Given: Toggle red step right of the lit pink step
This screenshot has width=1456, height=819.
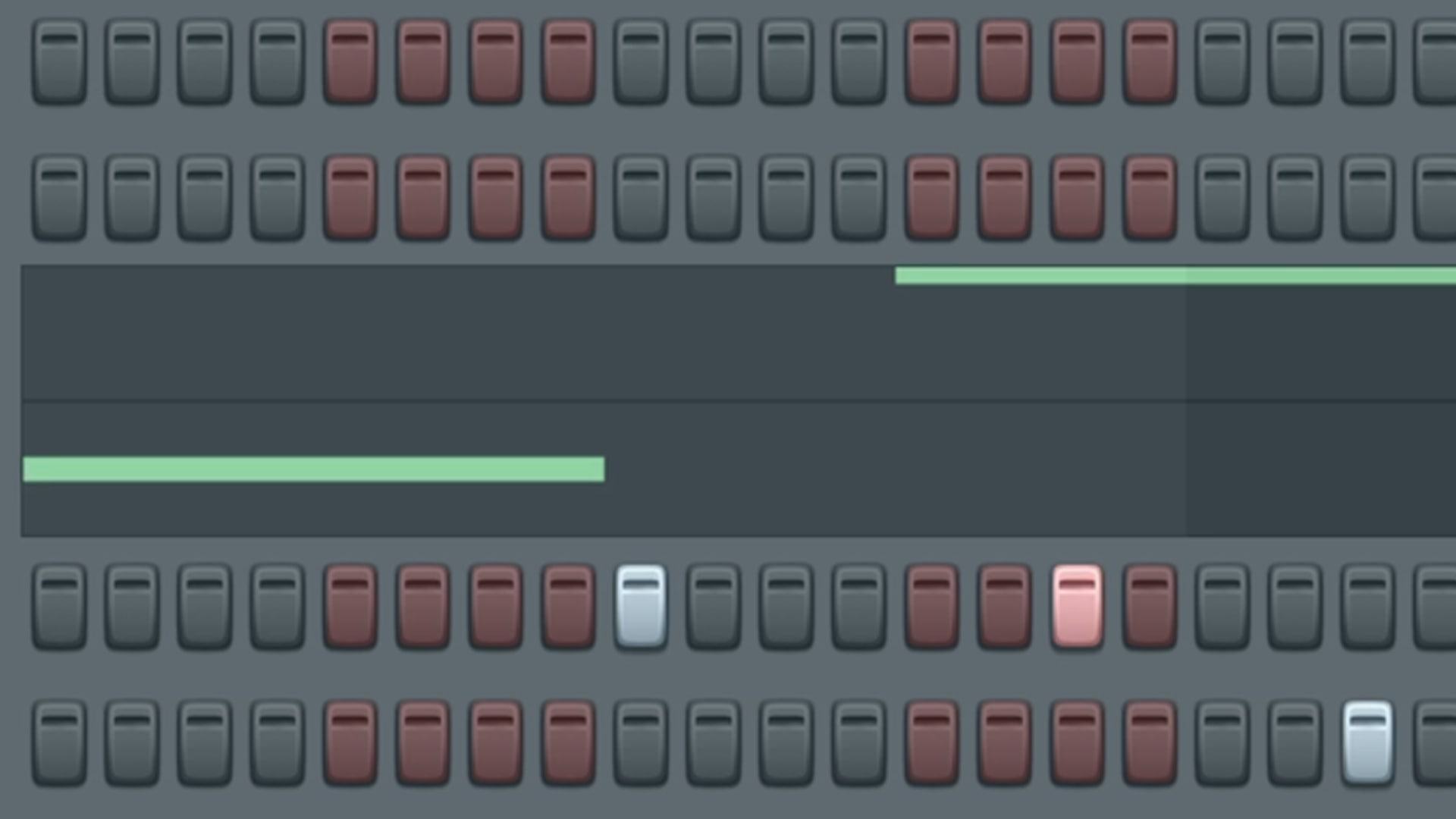Looking at the screenshot, I should point(1150,607).
